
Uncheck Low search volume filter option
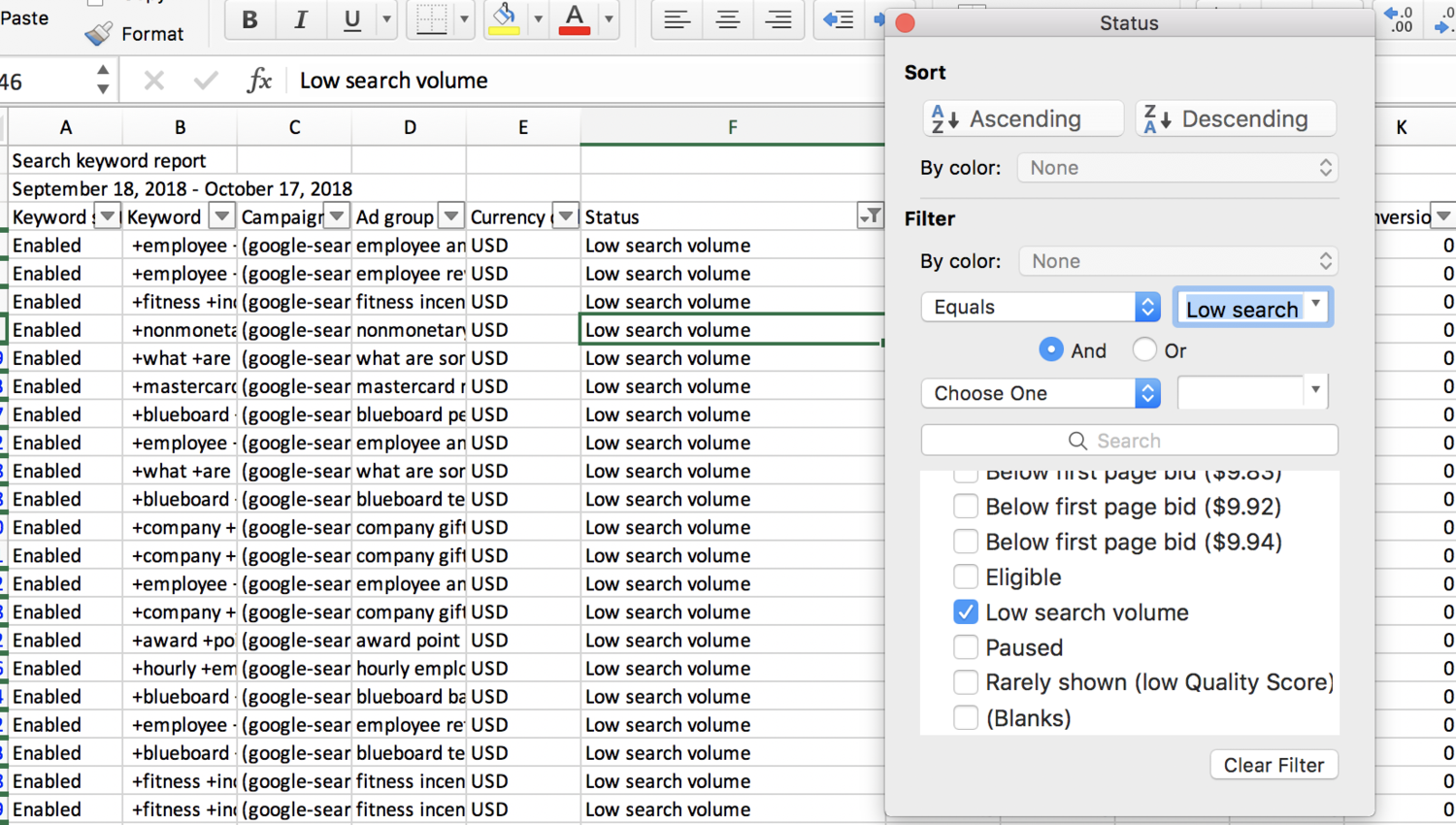click(966, 611)
